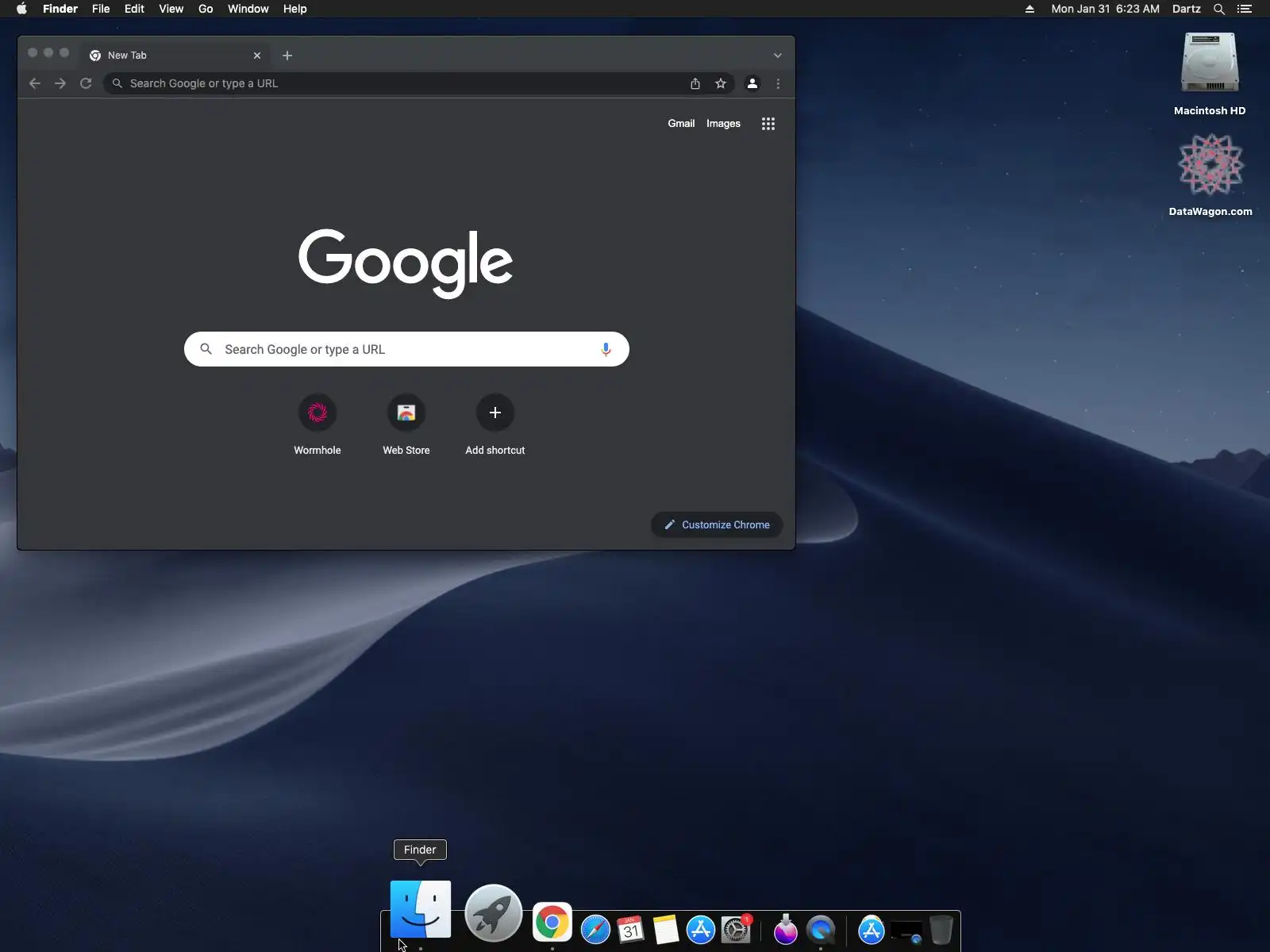Screen dimensions: 1270x952
Task: Bookmark this tab with the star icon
Action: (721, 83)
